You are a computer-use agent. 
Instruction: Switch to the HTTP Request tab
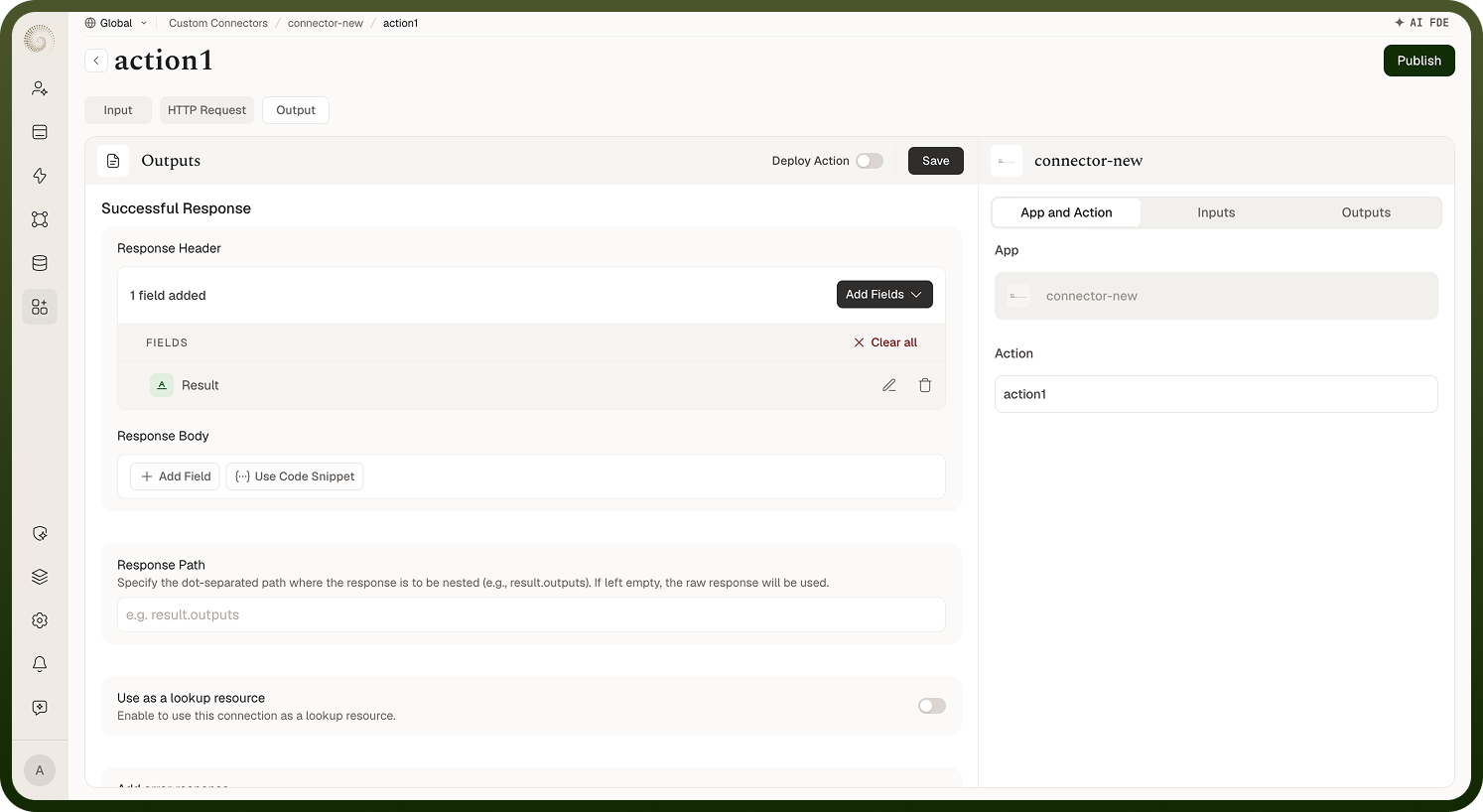[x=206, y=110]
